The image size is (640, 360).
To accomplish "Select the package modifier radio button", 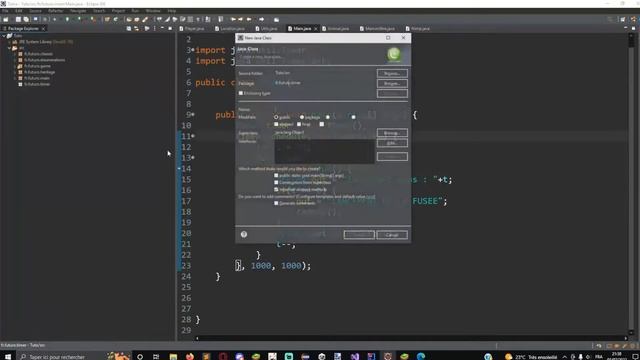I will pyautogui.click(x=302, y=117).
